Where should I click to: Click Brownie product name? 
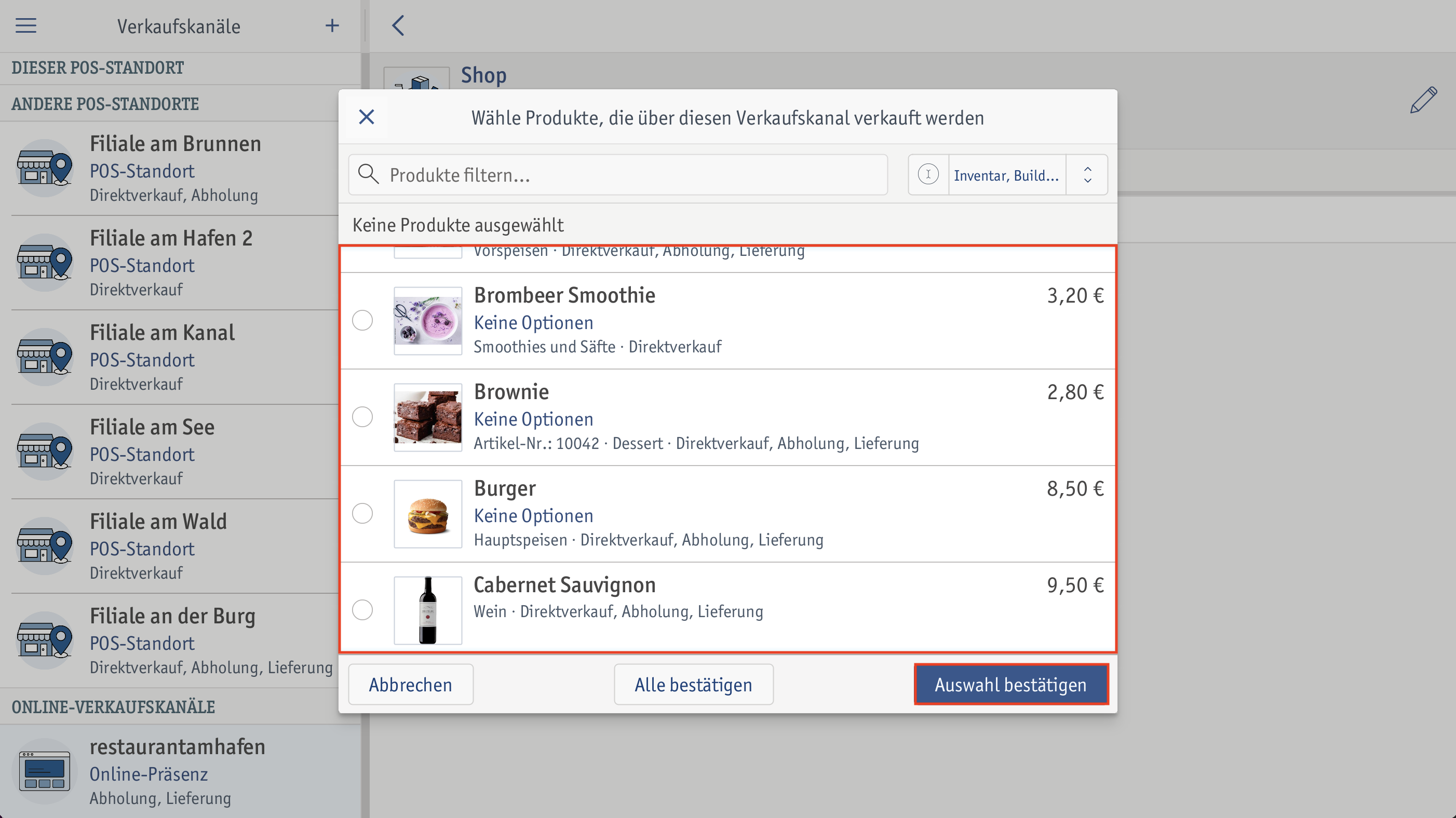point(511,392)
